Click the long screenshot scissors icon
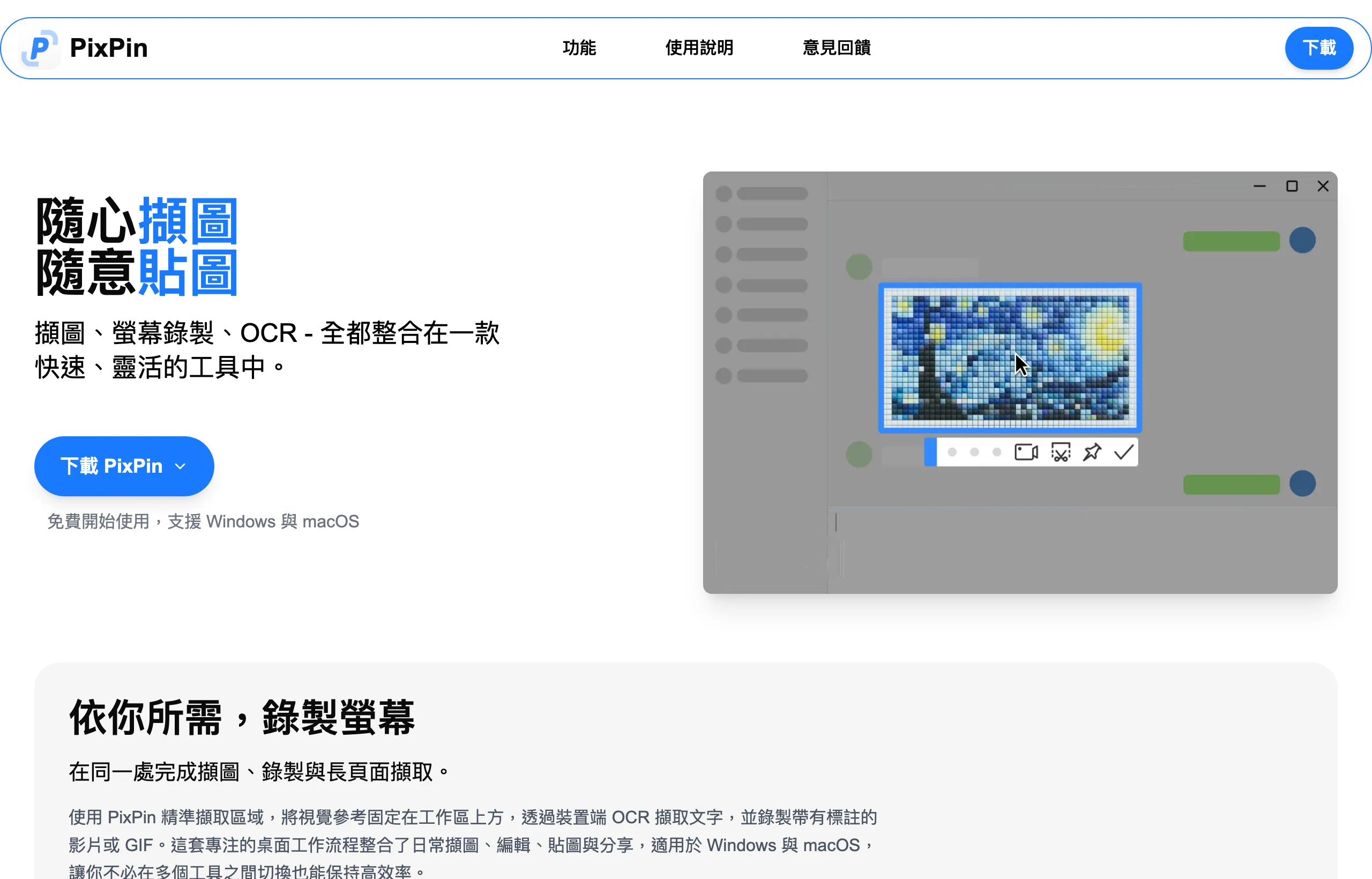Viewport: 1372px width, 879px height. 1061,452
